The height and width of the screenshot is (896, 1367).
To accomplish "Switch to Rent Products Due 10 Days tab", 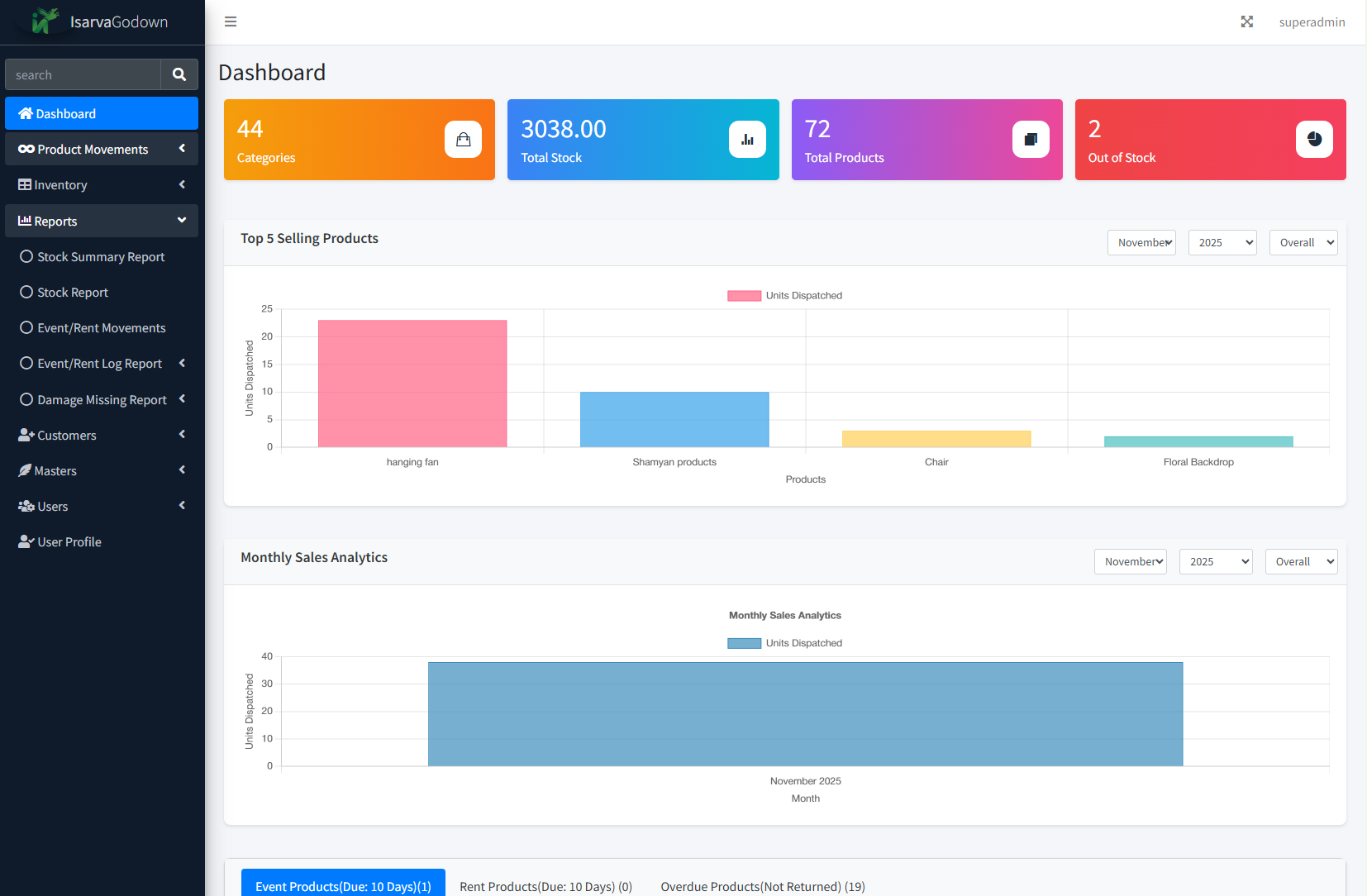I will coord(545,886).
